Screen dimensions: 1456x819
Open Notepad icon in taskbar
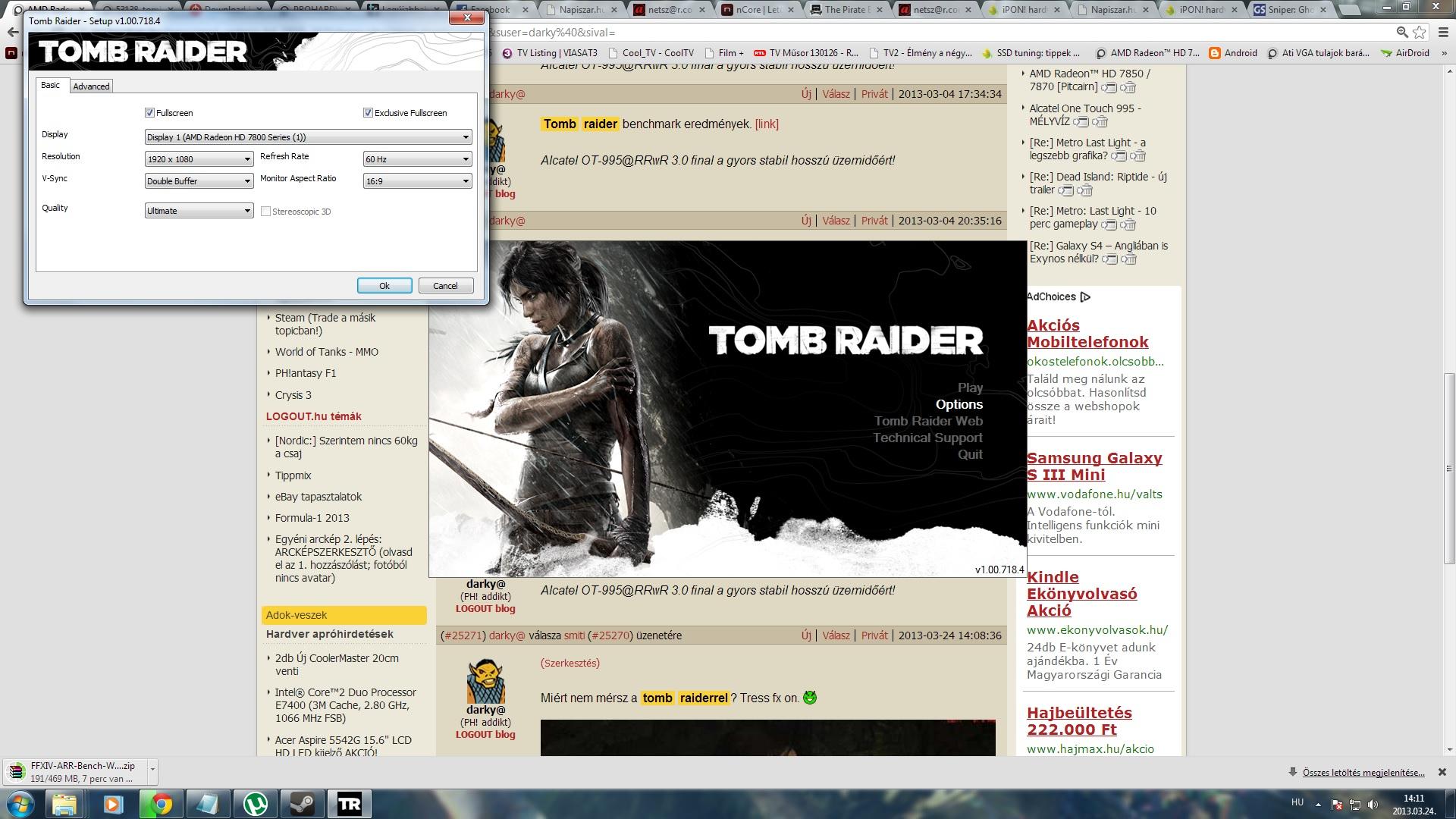tap(208, 804)
